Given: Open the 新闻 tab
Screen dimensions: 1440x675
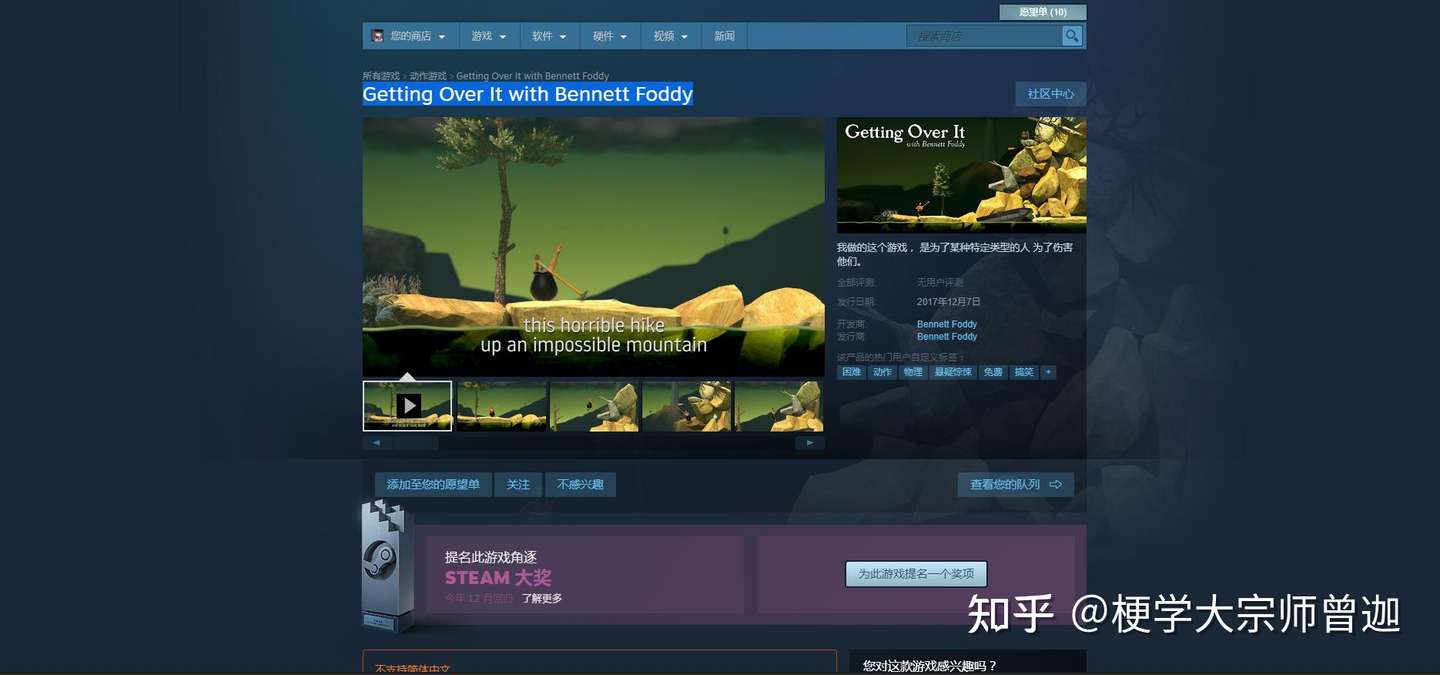Looking at the screenshot, I should (724, 36).
